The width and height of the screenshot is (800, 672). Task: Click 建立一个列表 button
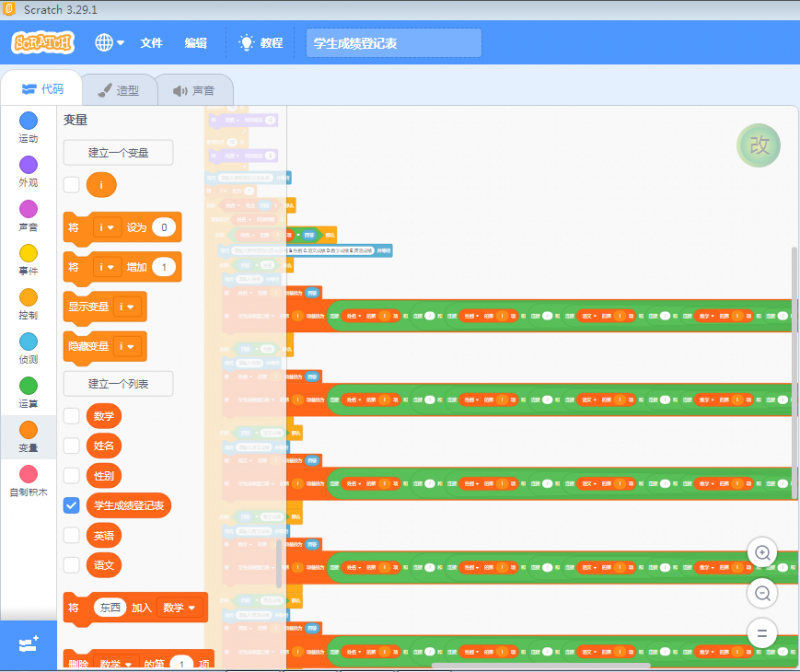pyautogui.click(x=118, y=384)
